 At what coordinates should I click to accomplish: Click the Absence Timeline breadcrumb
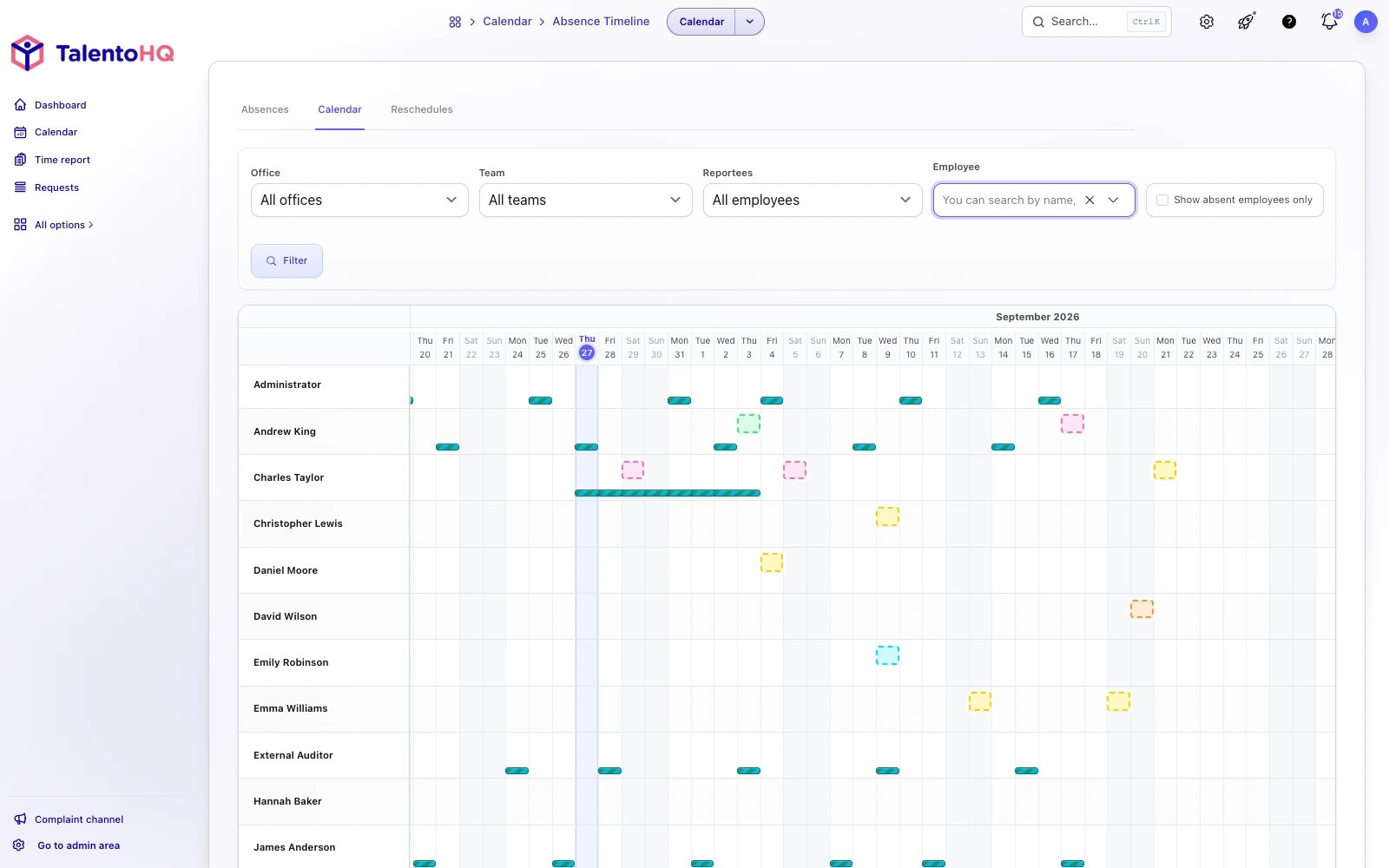point(601,22)
